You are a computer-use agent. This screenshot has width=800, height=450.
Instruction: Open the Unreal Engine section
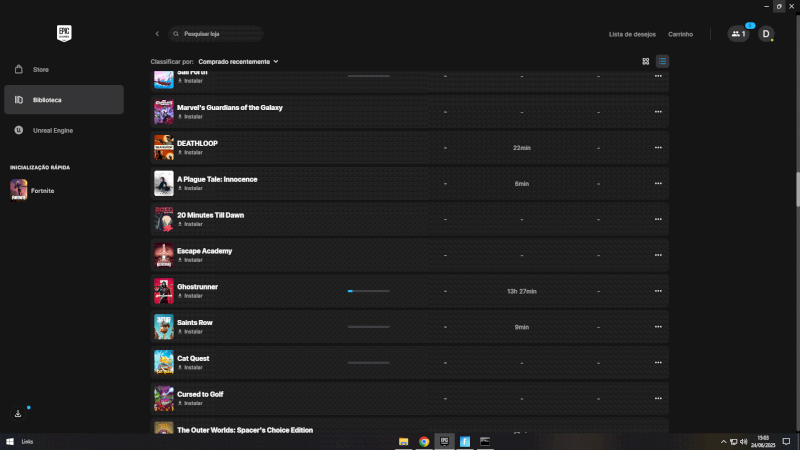coord(64,131)
